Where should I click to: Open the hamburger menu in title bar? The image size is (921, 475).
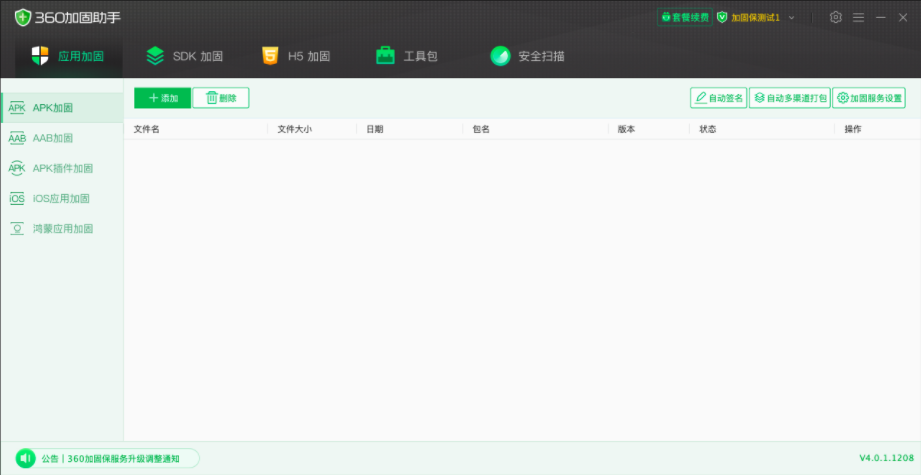(x=858, y=17)
